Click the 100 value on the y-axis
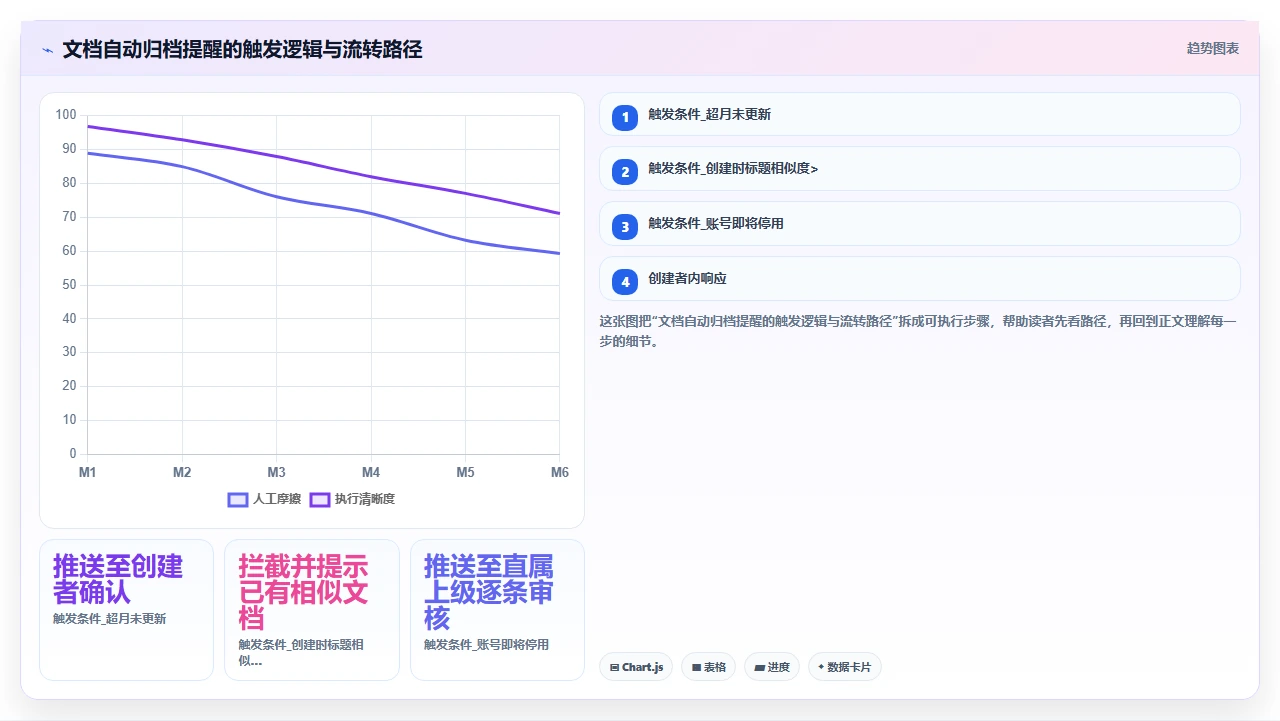The image size is (1280, 721). (66, 115)
